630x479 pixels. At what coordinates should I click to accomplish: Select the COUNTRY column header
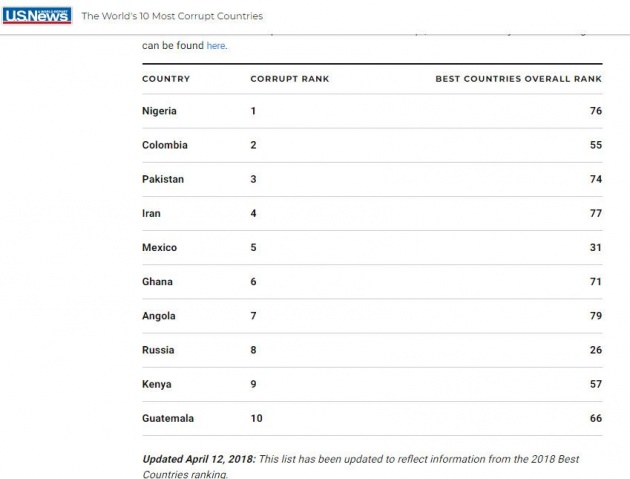click(166, 79)
